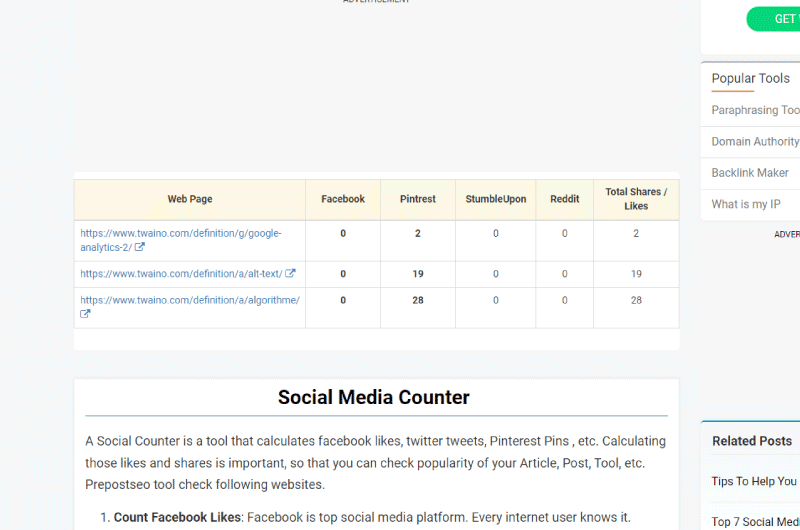The height and width of the screenshot is (530, 800).
Task: Select Total Shares value 19
Action: [x=636, y=274]
